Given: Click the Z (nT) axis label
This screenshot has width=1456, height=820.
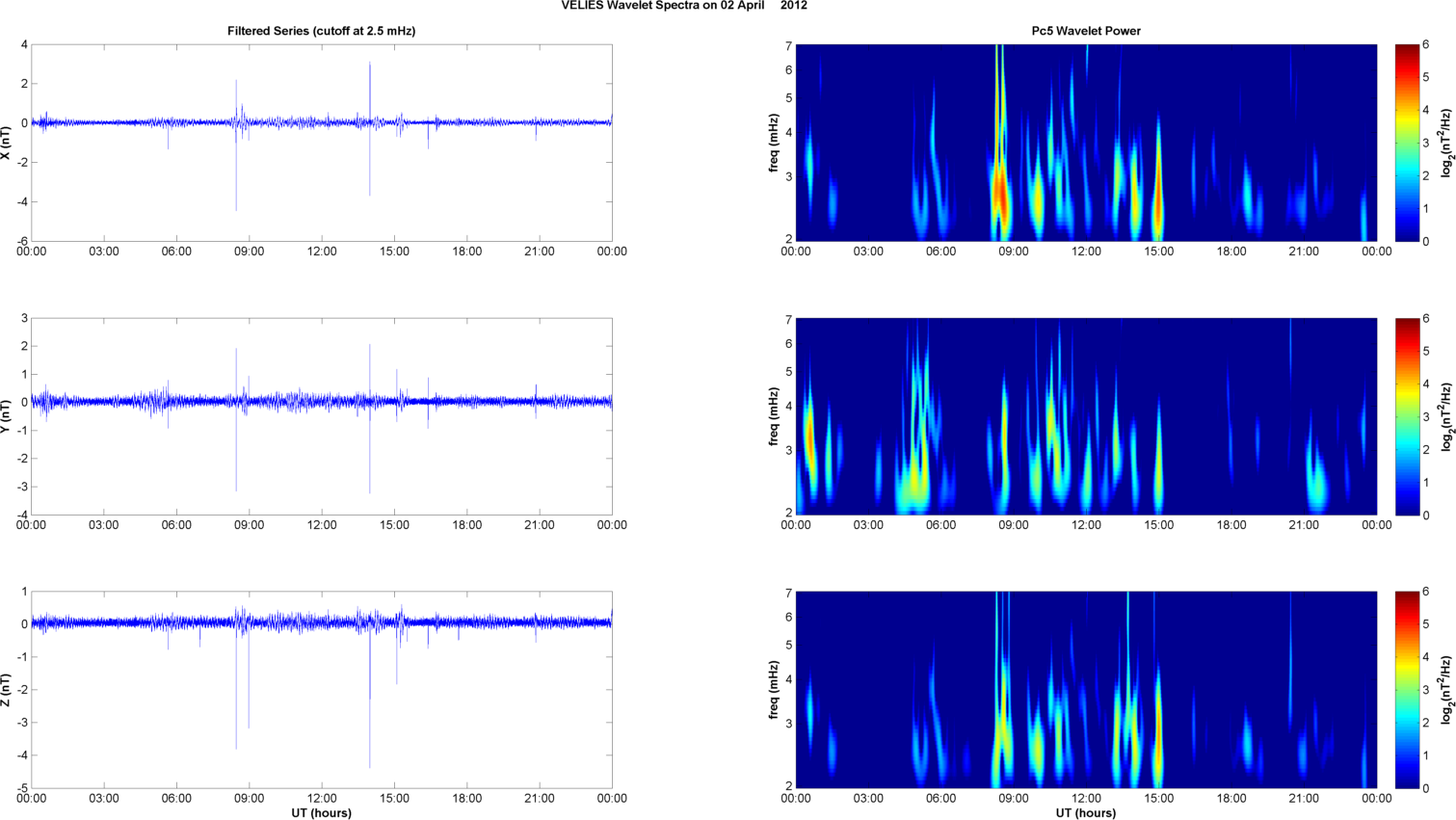Looking at the screenshot, I should point(8,690).
